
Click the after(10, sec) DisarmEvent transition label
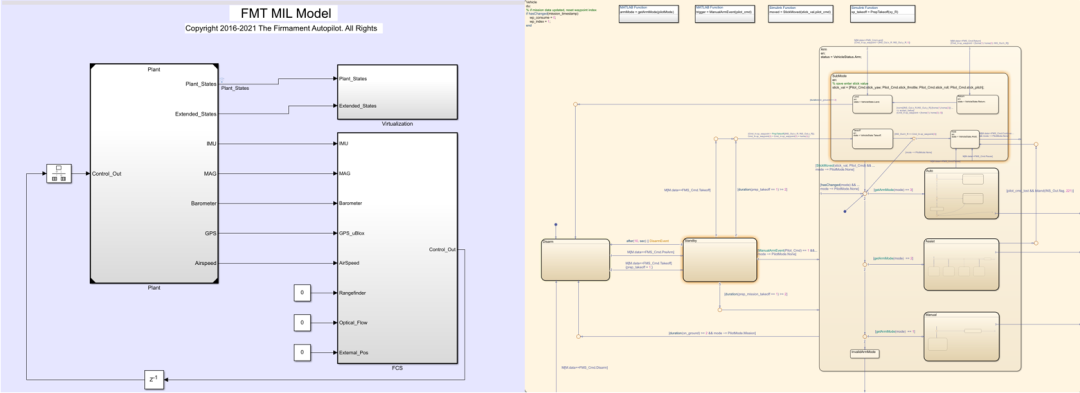click(x=647, y=241)
